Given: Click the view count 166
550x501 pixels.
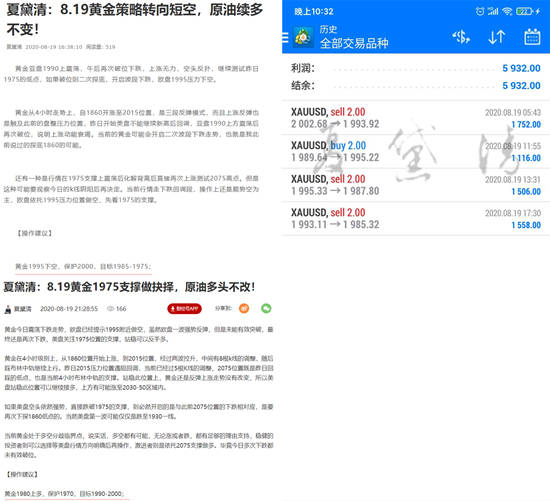Looking at the screenshot, I should pos(121,309).
